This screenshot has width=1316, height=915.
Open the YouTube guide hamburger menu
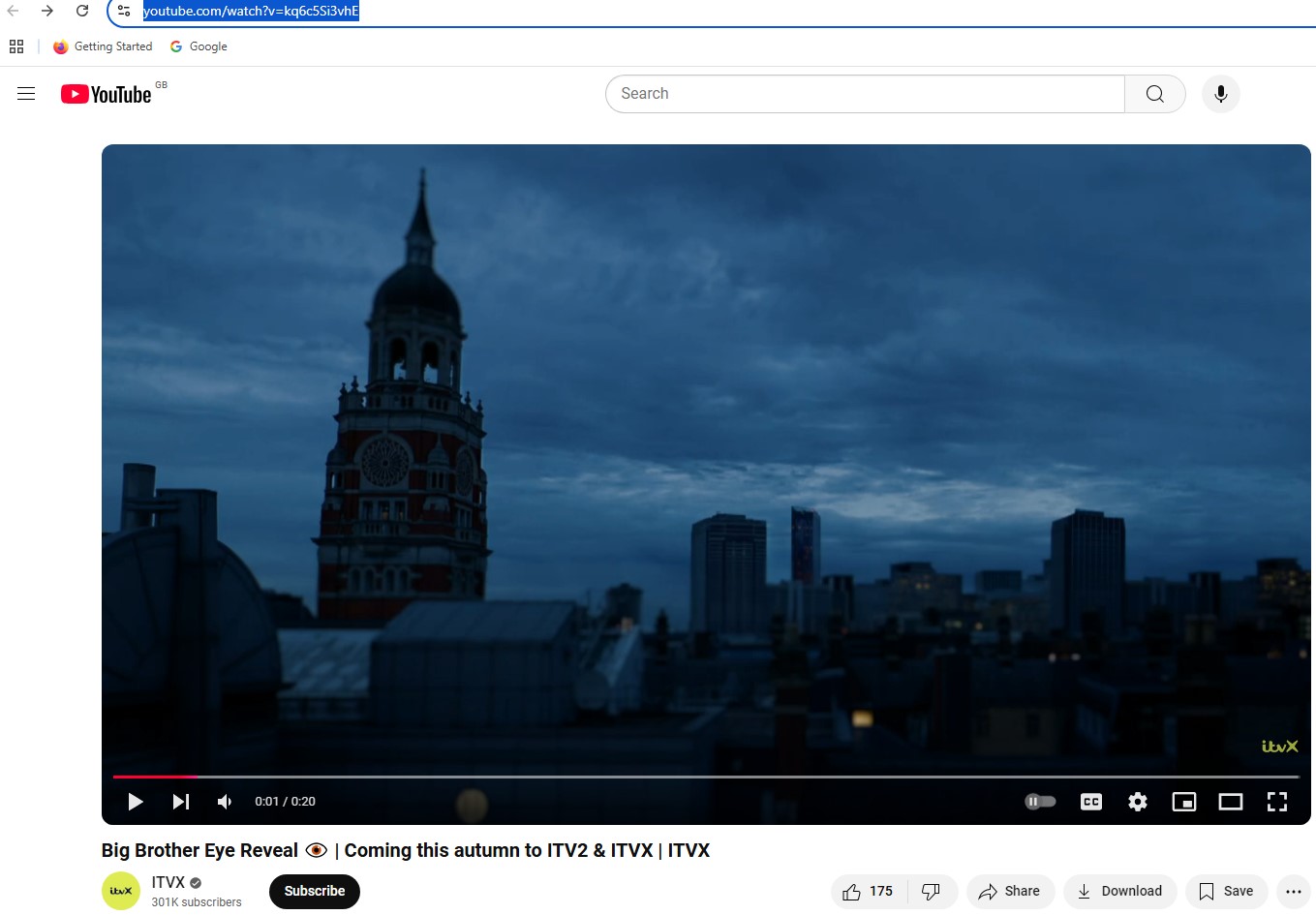26,94
